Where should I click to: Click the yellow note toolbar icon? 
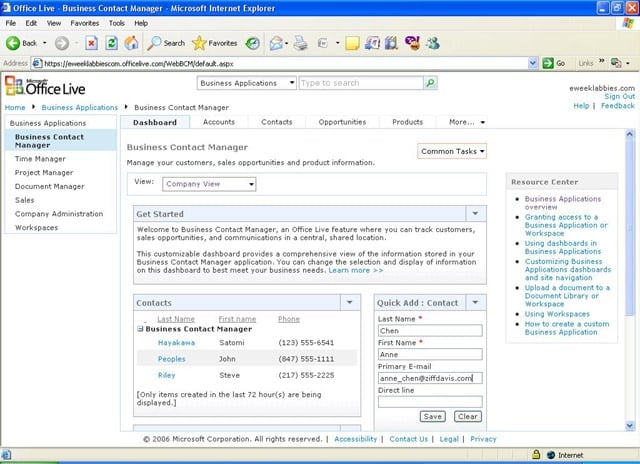(x=353, y=43)
